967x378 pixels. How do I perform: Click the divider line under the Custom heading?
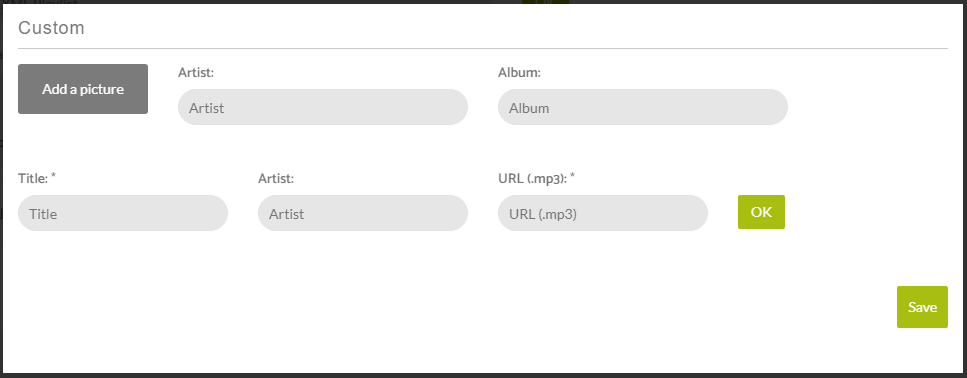click(483, 48)
